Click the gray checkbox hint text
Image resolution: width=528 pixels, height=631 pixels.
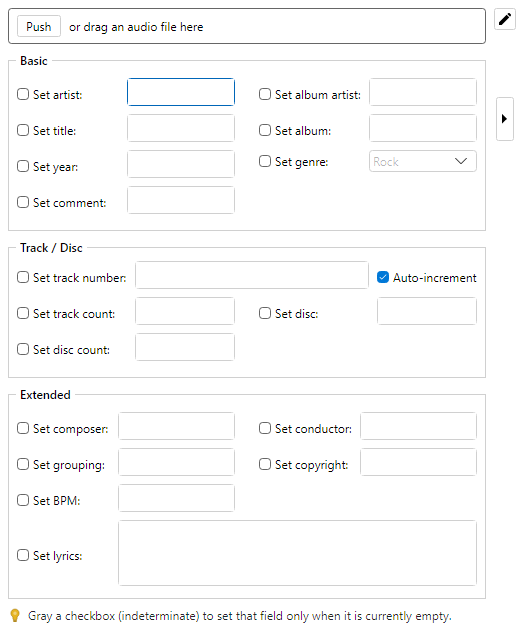[x=240, y=616]
